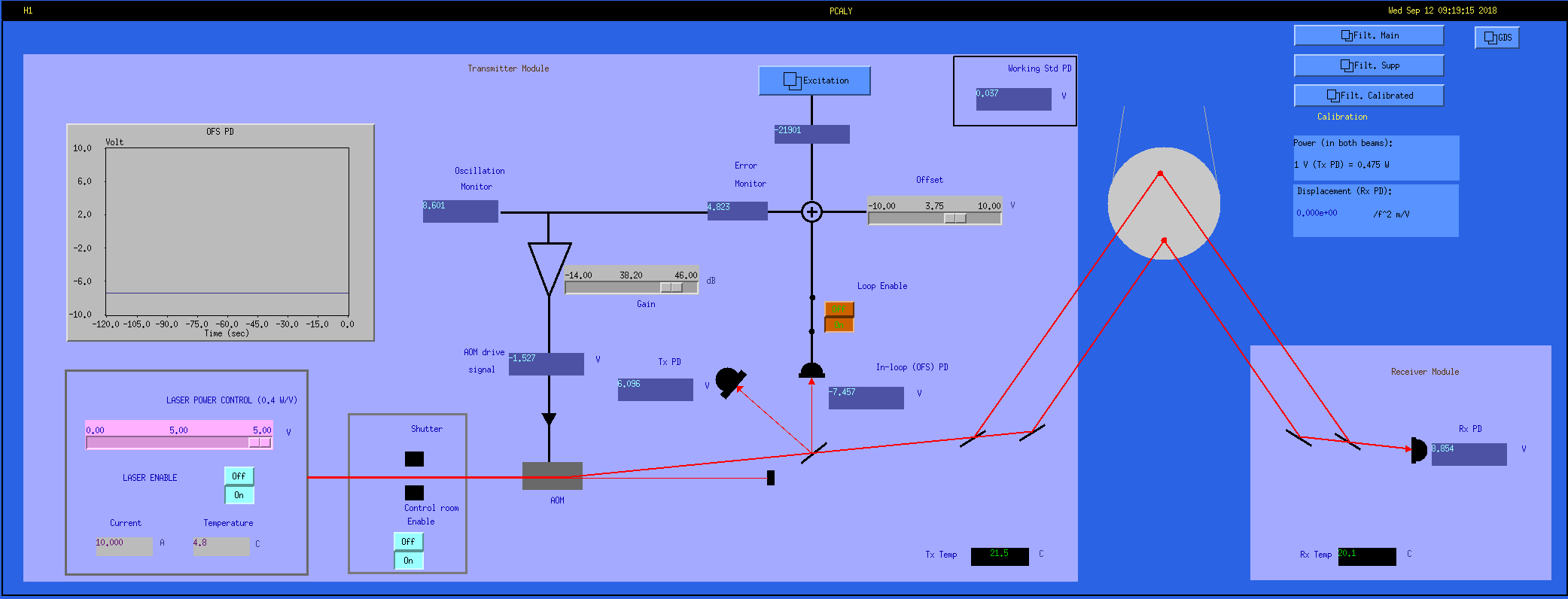Image resolution: width=1568 pixels, height=599 pixels.
Task: Click the Rx PD readout 8.854
Action: tap(1469, 455)
